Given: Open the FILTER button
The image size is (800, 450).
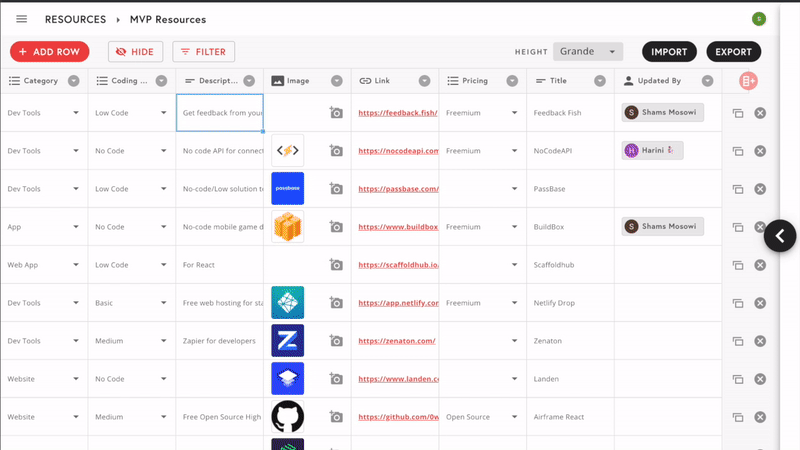Looking at the screenshot, I should click(204, 52).
